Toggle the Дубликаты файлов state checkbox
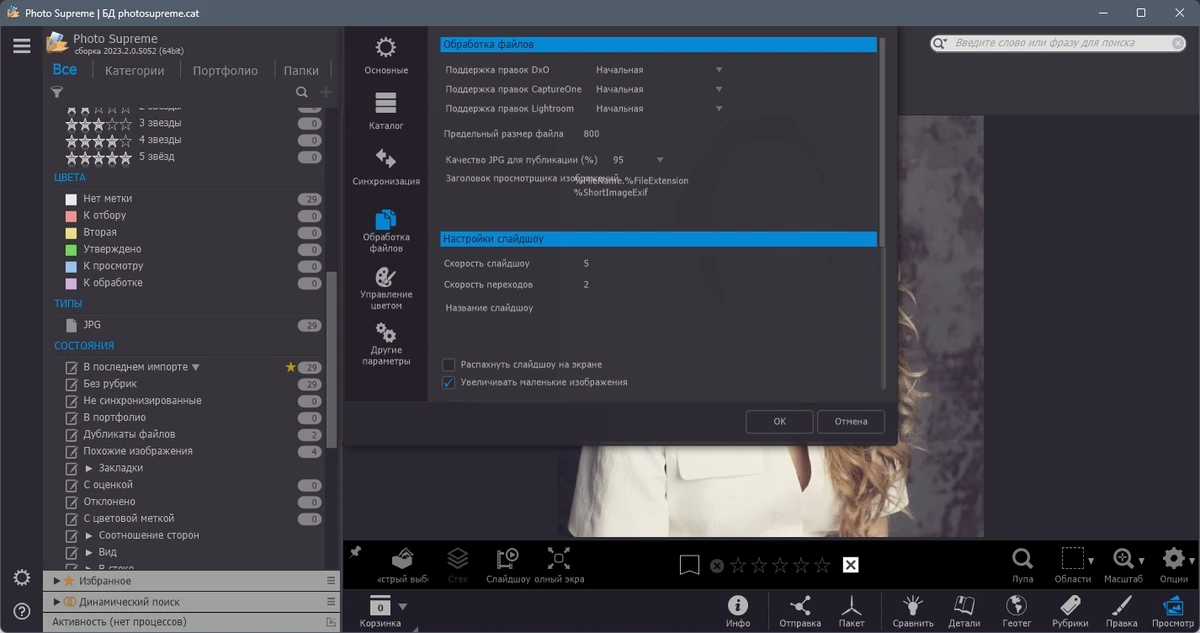 click(x=71, y=435)
